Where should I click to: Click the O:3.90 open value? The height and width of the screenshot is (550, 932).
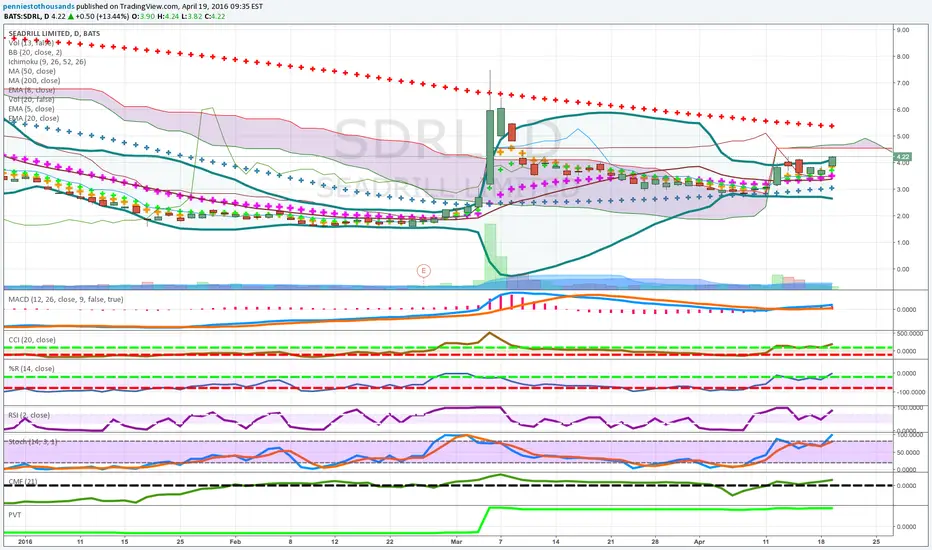143,16
